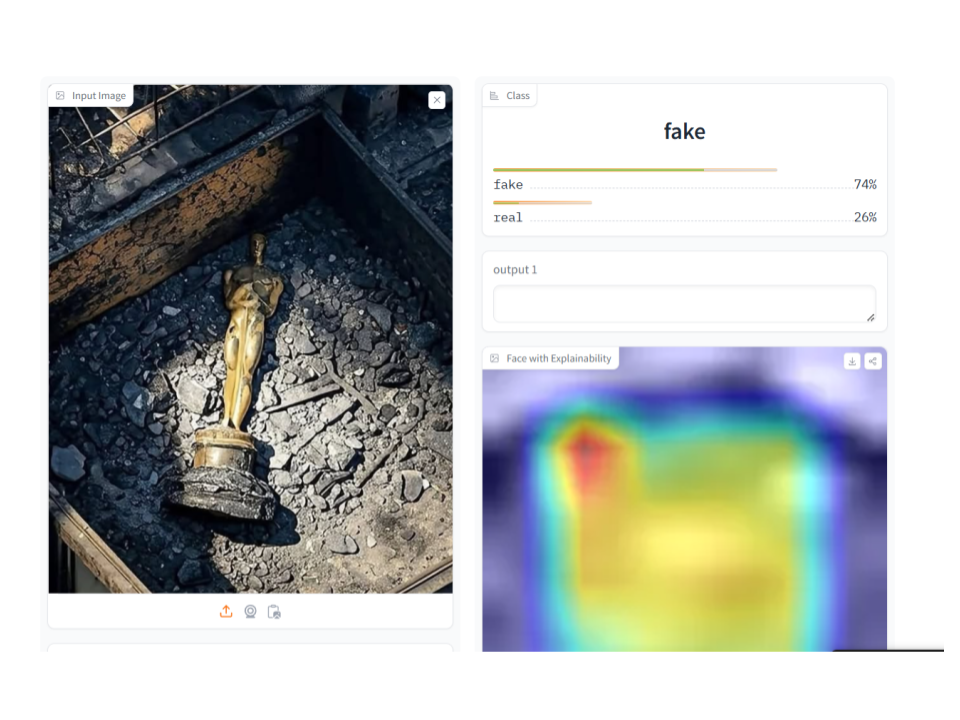Click the output 1 textbox resize handle
The width and height of the screenshot is (960, 720).
(x=871, y=317)
